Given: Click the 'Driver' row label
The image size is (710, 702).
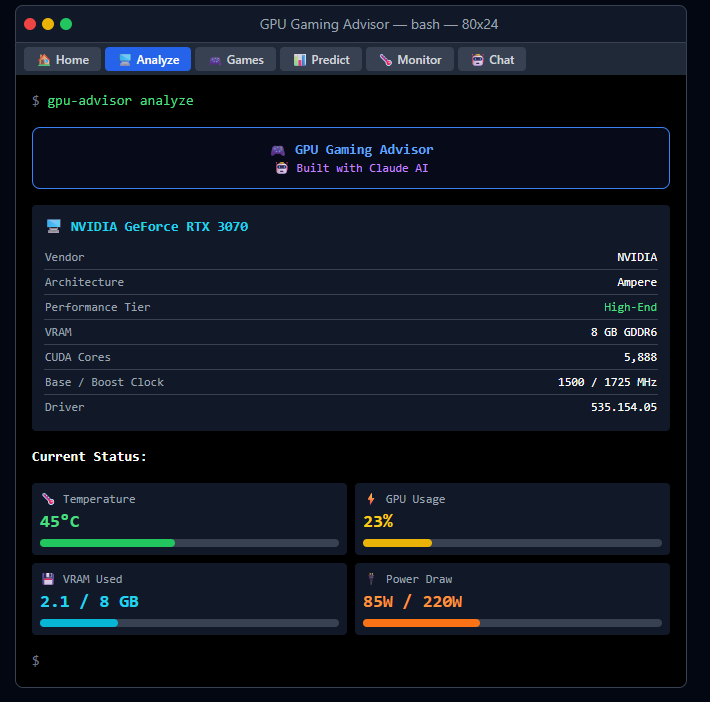Looking at the screenshot, I should click(x=64, y=407).
